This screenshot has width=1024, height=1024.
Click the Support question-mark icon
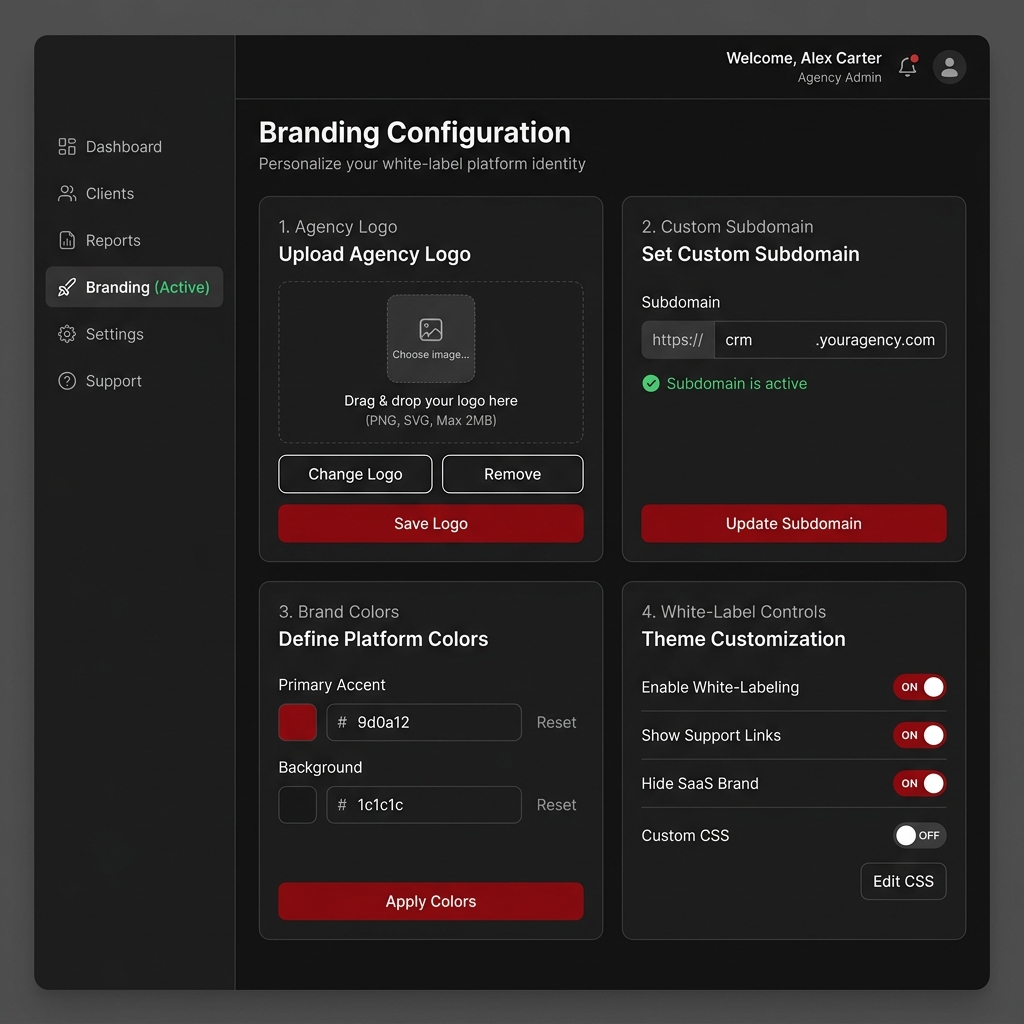[x=67, y=381]
